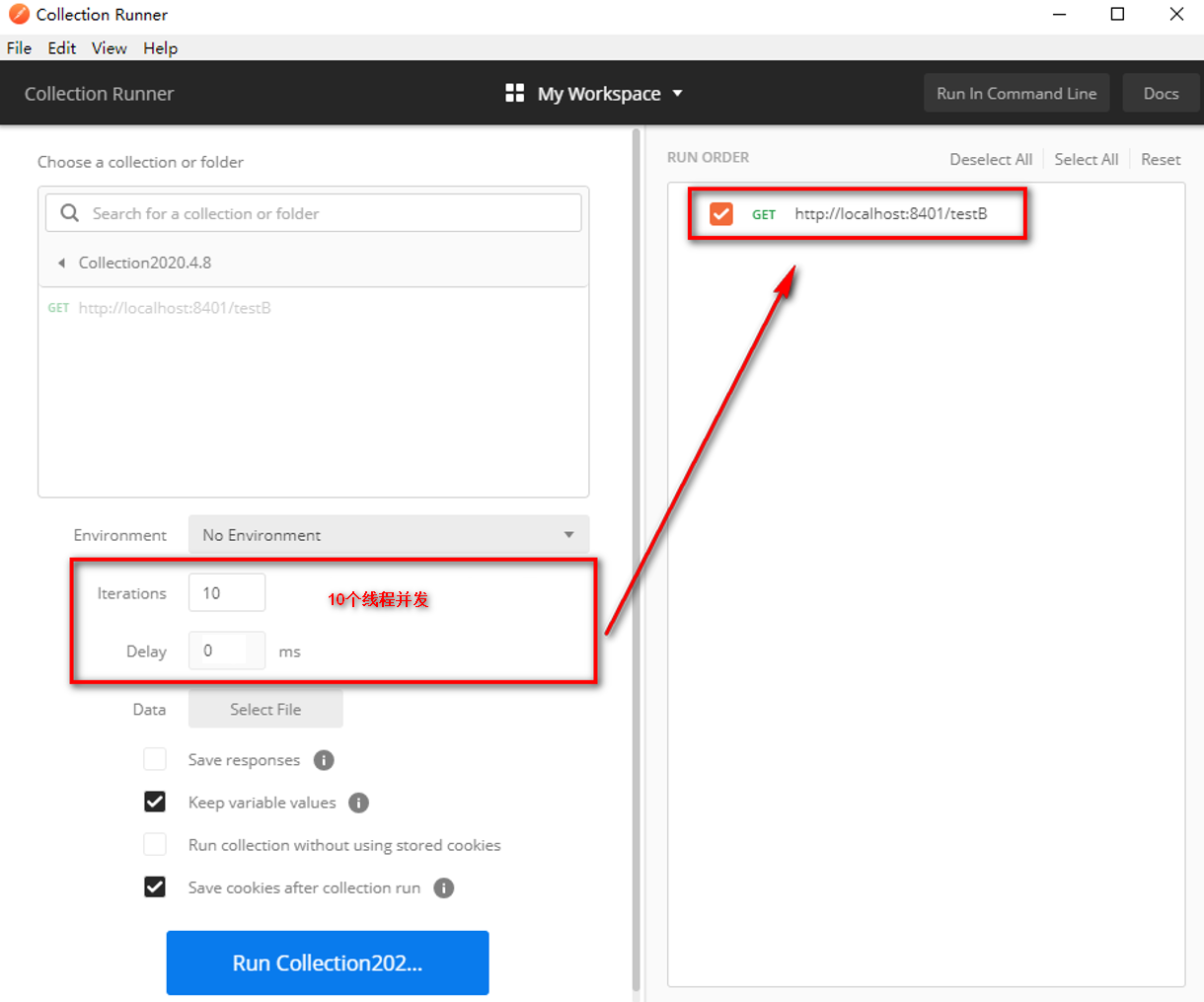Click the Run Collection202... button
Screen dimensions: 1204x1002
(328, 963)
